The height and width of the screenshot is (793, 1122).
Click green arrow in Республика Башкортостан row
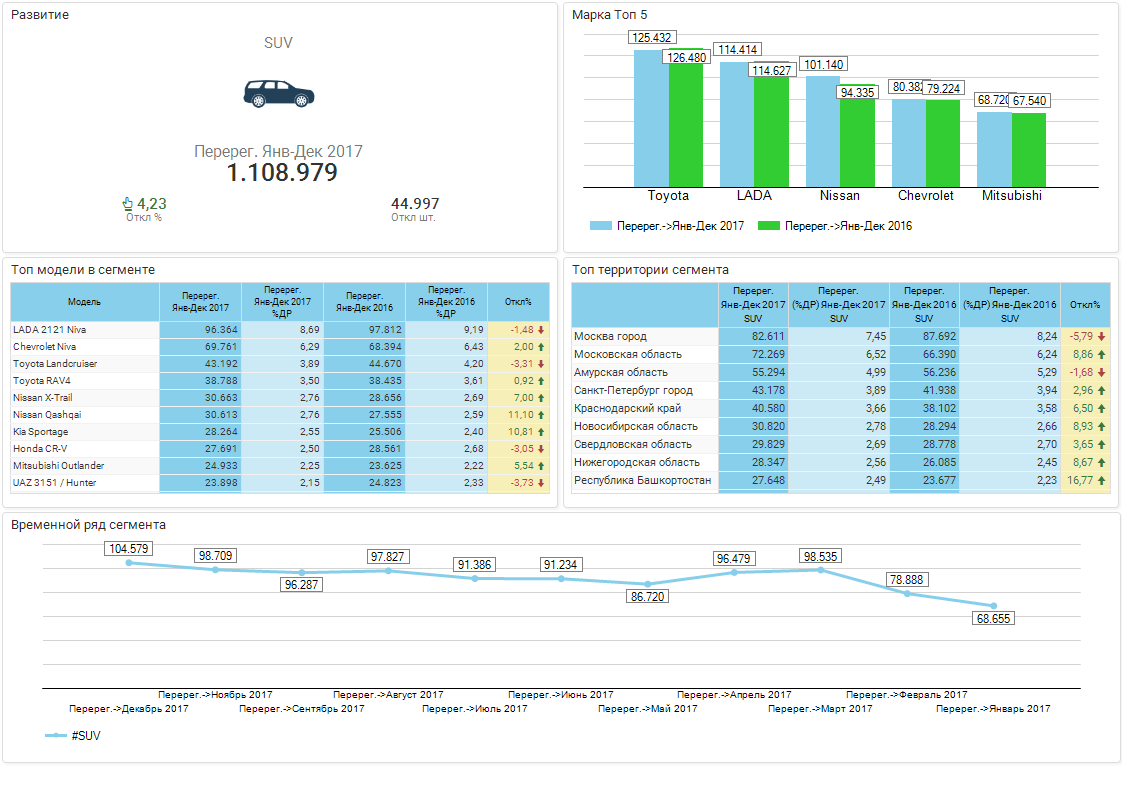(1101, 481)
